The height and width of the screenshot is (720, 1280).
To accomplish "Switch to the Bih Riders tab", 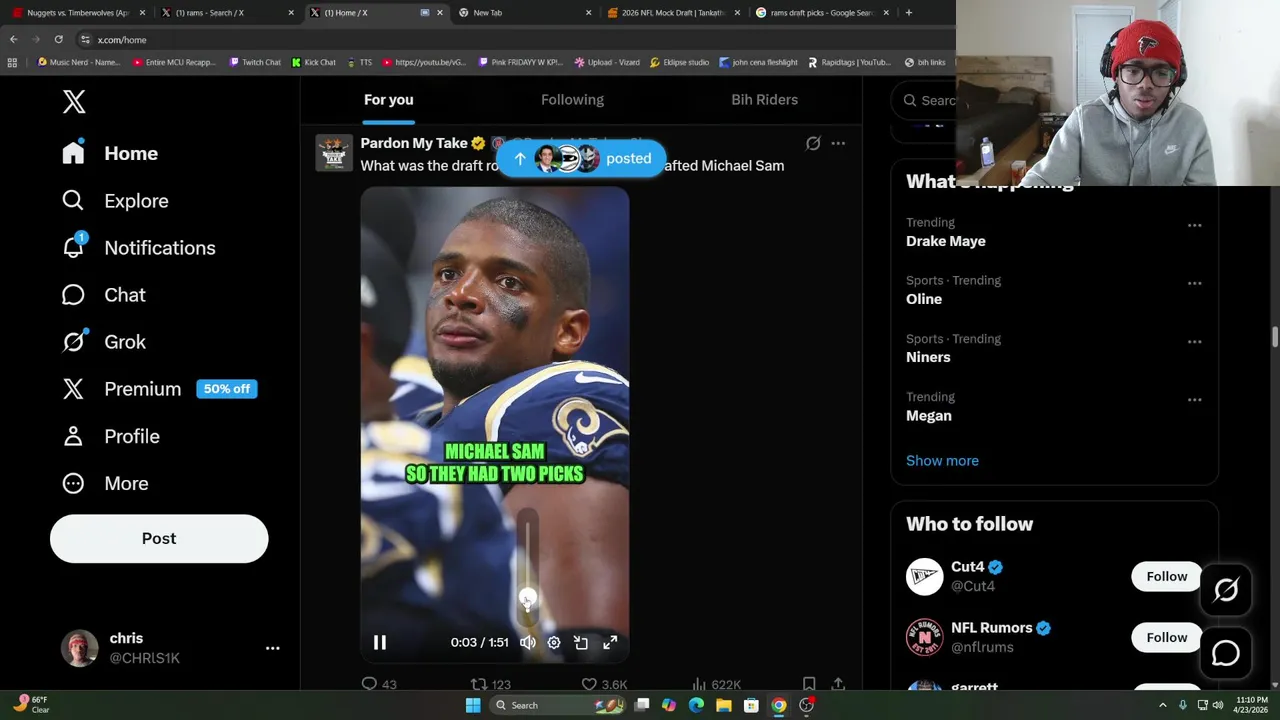I will click(x=764, y=99).
